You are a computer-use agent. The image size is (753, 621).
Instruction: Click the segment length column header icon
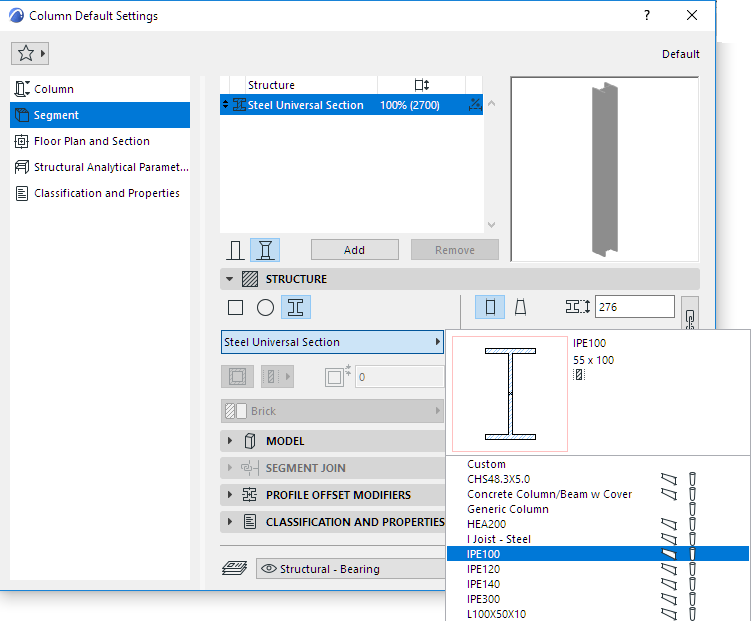(x=421, y=85)
